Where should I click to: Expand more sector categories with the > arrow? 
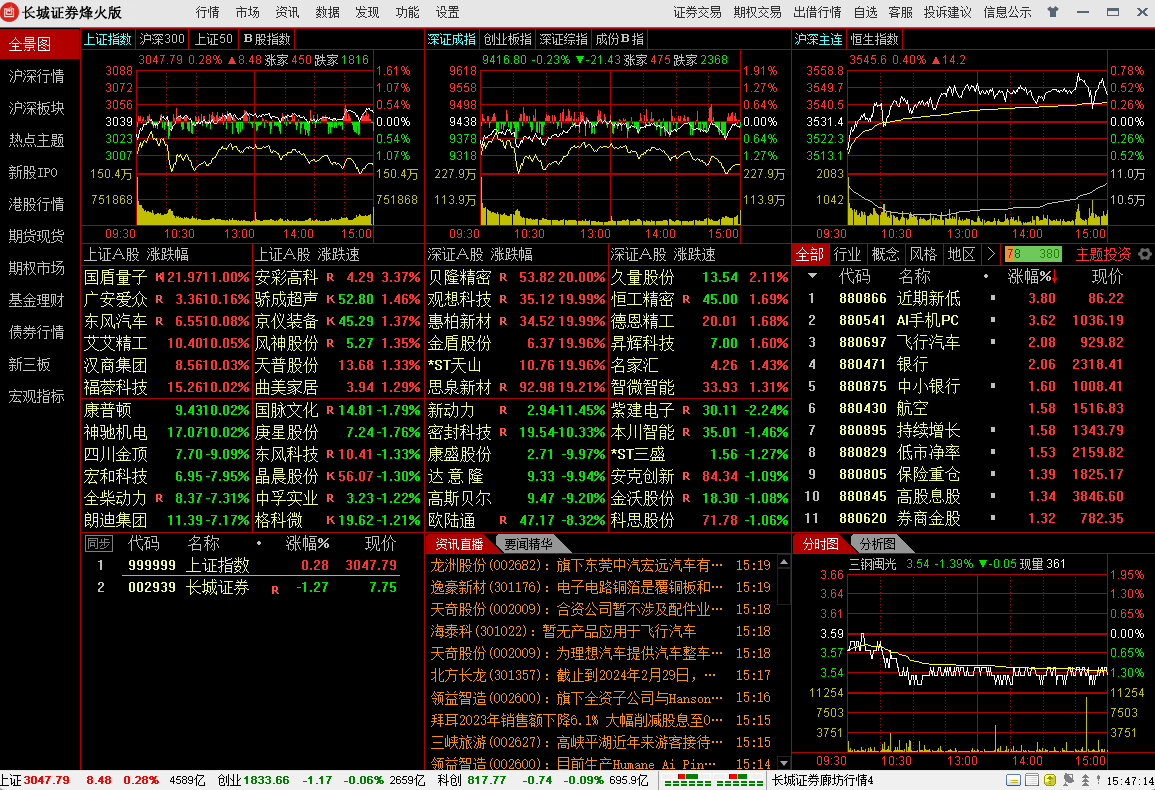991,254
